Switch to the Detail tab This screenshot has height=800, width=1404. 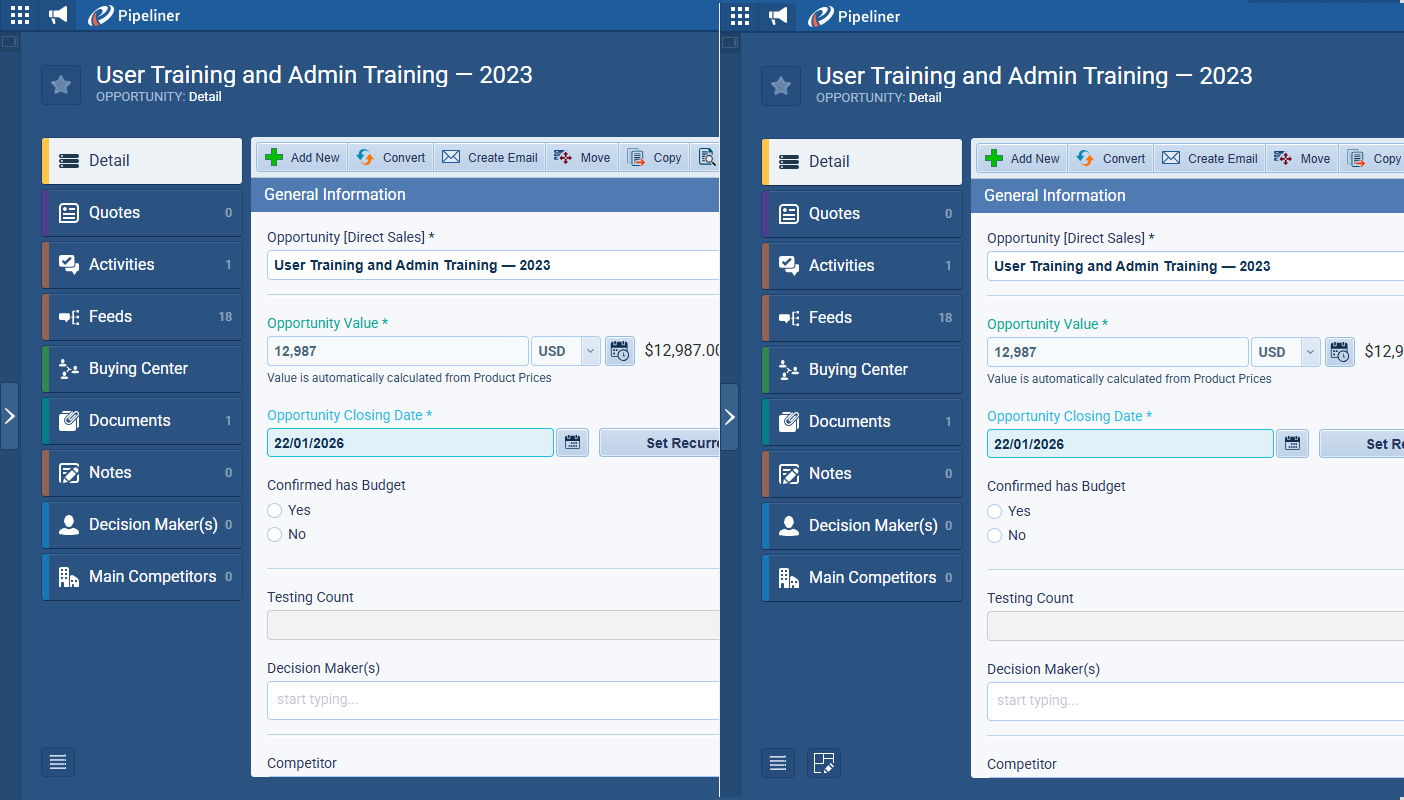(x=68, y=160)
